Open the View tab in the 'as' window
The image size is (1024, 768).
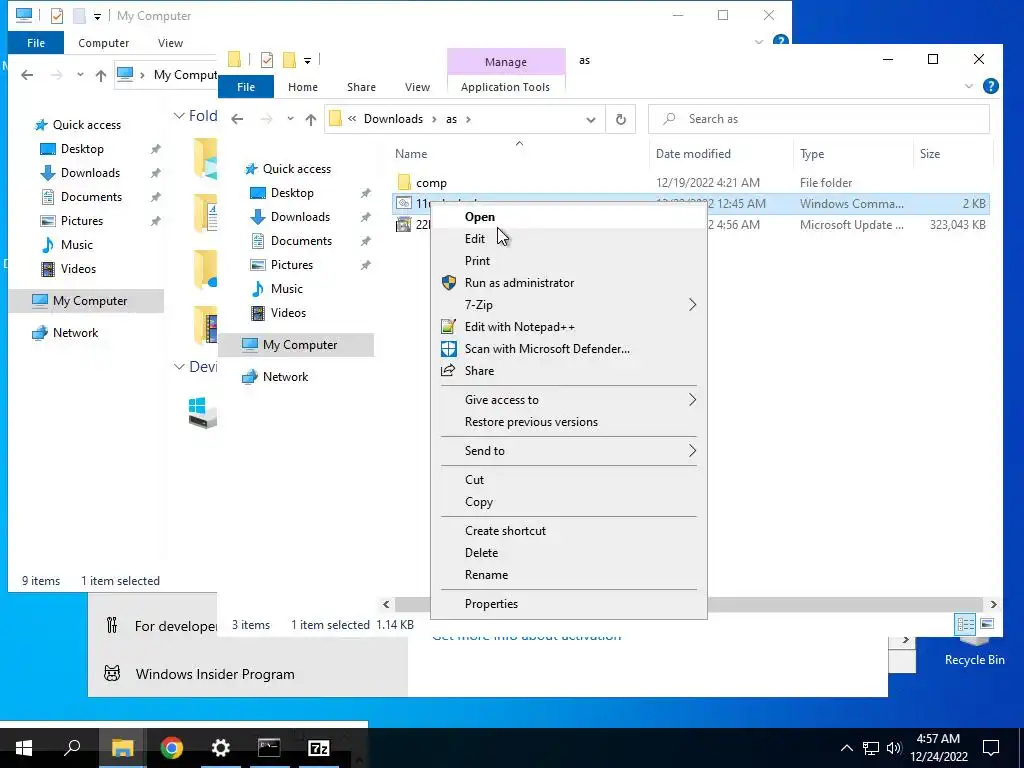click(x=417, y=87)
